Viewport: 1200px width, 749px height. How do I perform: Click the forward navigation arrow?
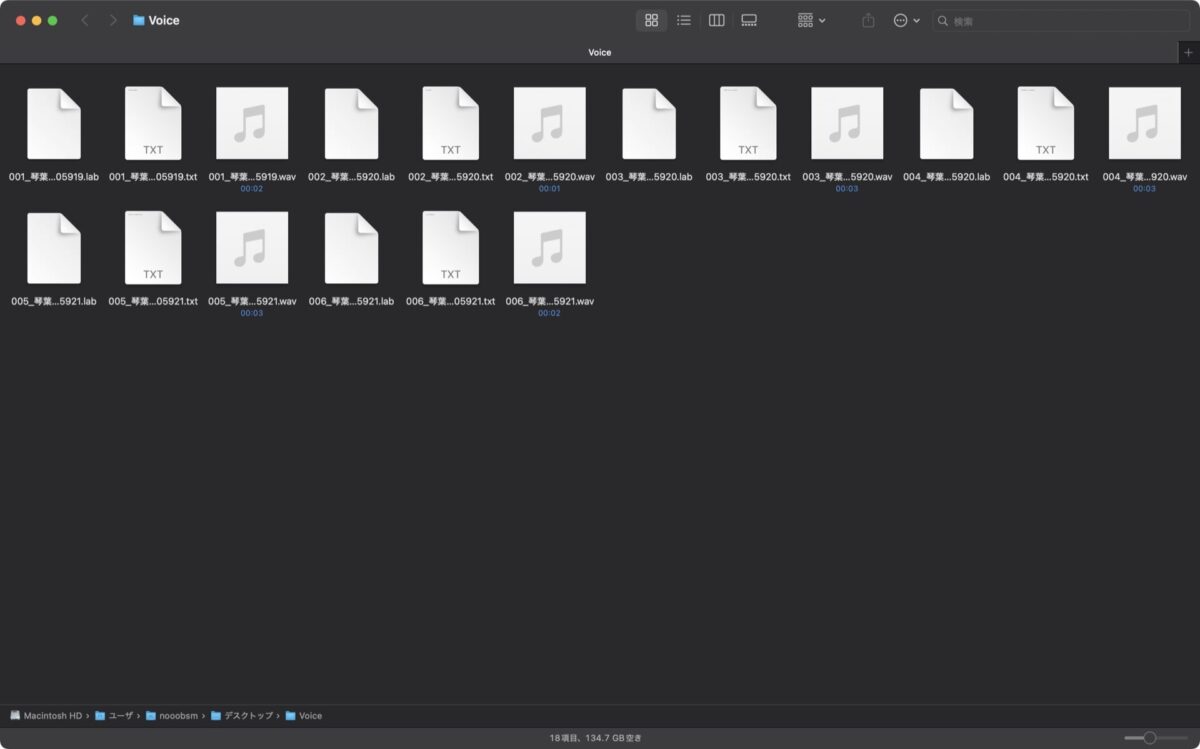click(113, 20)
